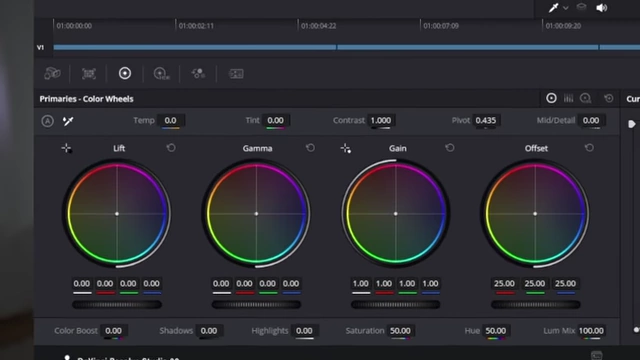Pick white point crosshair beside Gain
The height and width of the screenshot is (360, 640).
[346, 148]
